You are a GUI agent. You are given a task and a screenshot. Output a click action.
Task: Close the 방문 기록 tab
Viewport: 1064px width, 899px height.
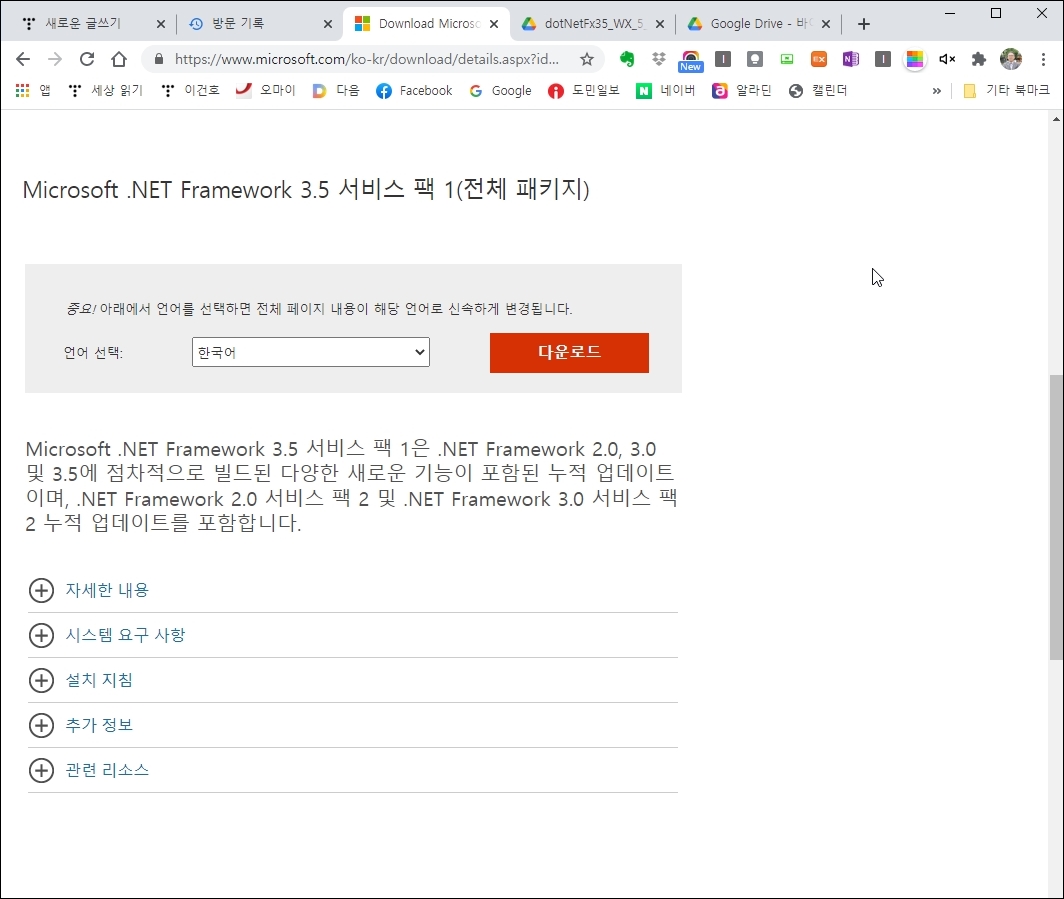[328, 24]
